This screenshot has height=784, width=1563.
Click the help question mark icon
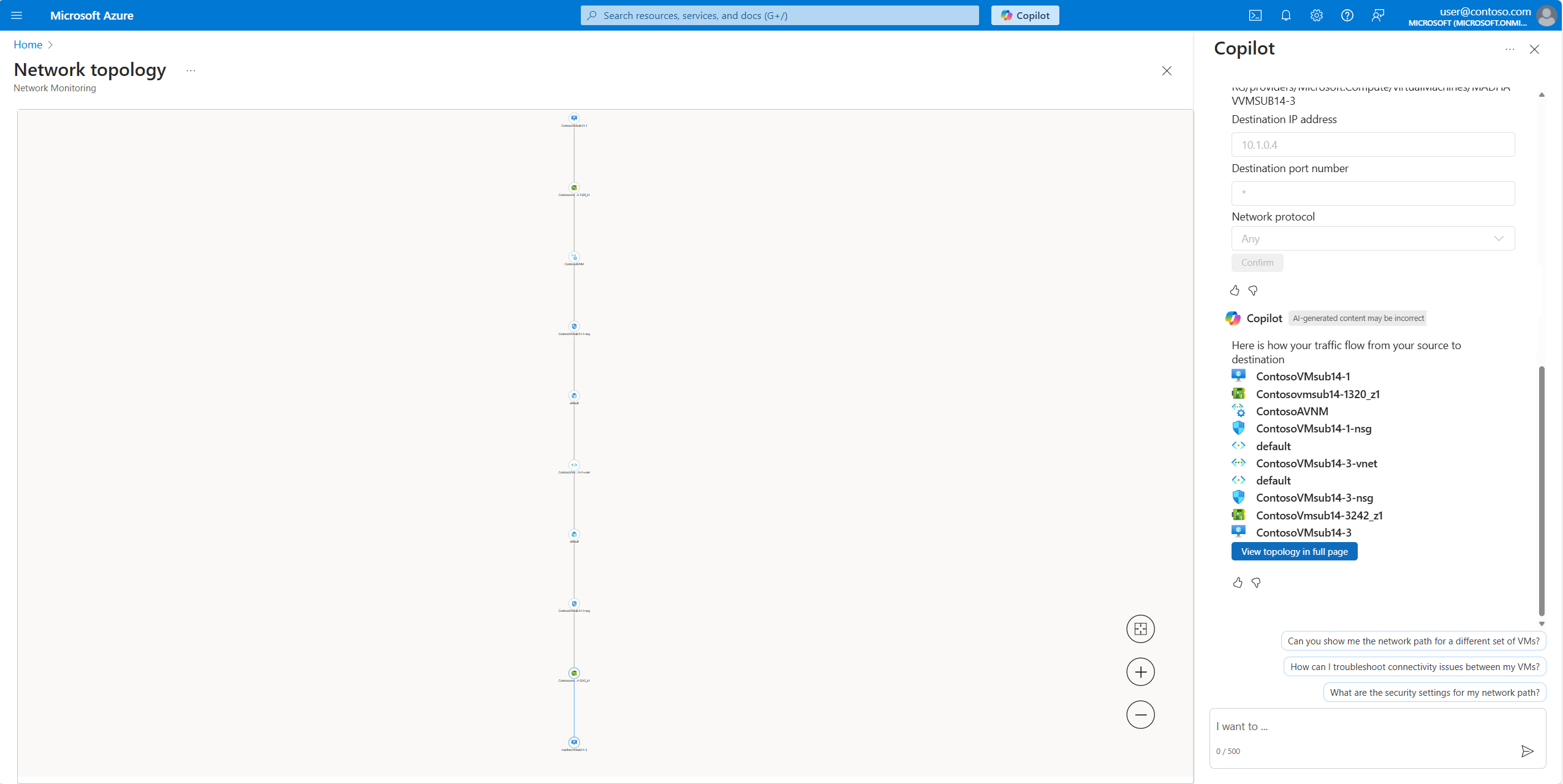coord(1347,15)
